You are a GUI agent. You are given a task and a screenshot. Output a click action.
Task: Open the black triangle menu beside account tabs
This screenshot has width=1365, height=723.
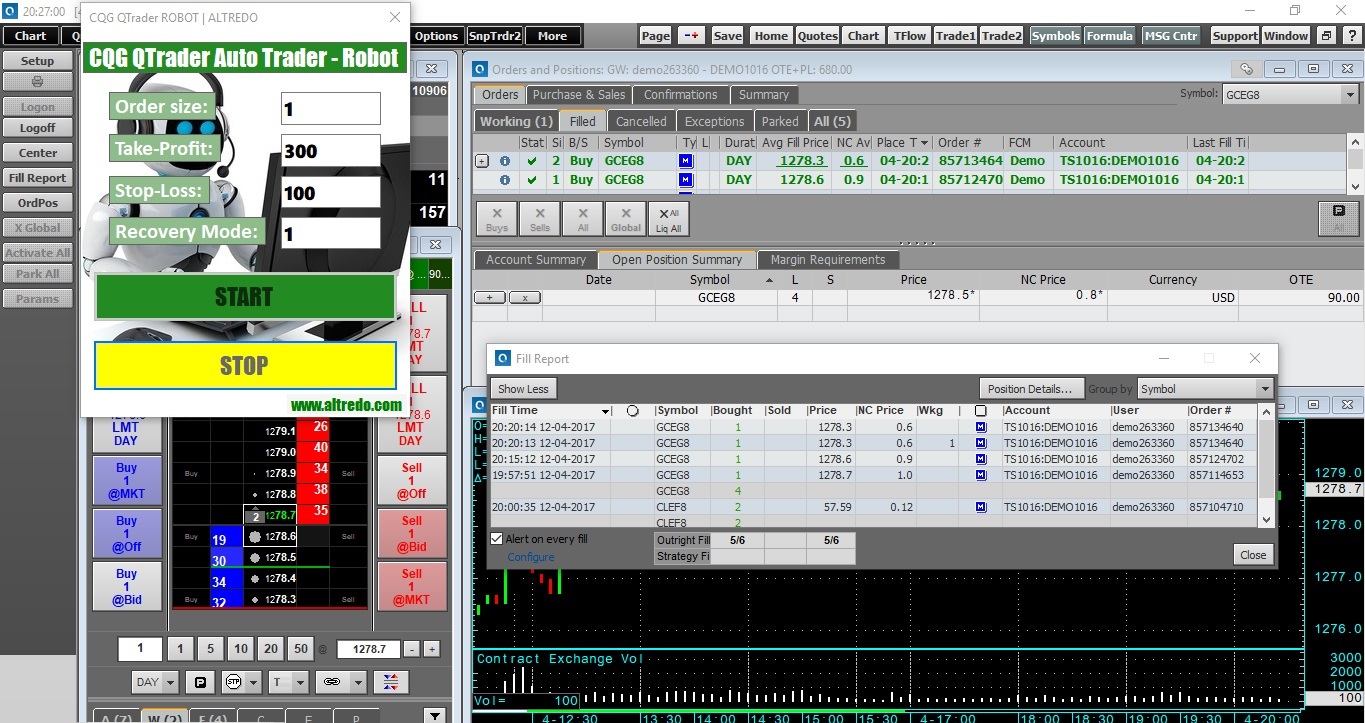coord(434,716)
